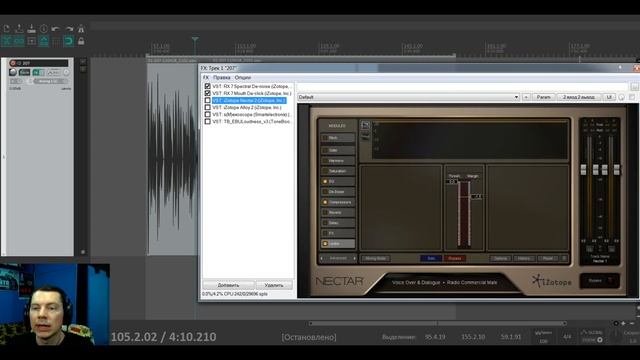Toggle grid lines toolbar icon
This screenshot has width=640, height=360.
pyautogui.click(x=56, y=41)
